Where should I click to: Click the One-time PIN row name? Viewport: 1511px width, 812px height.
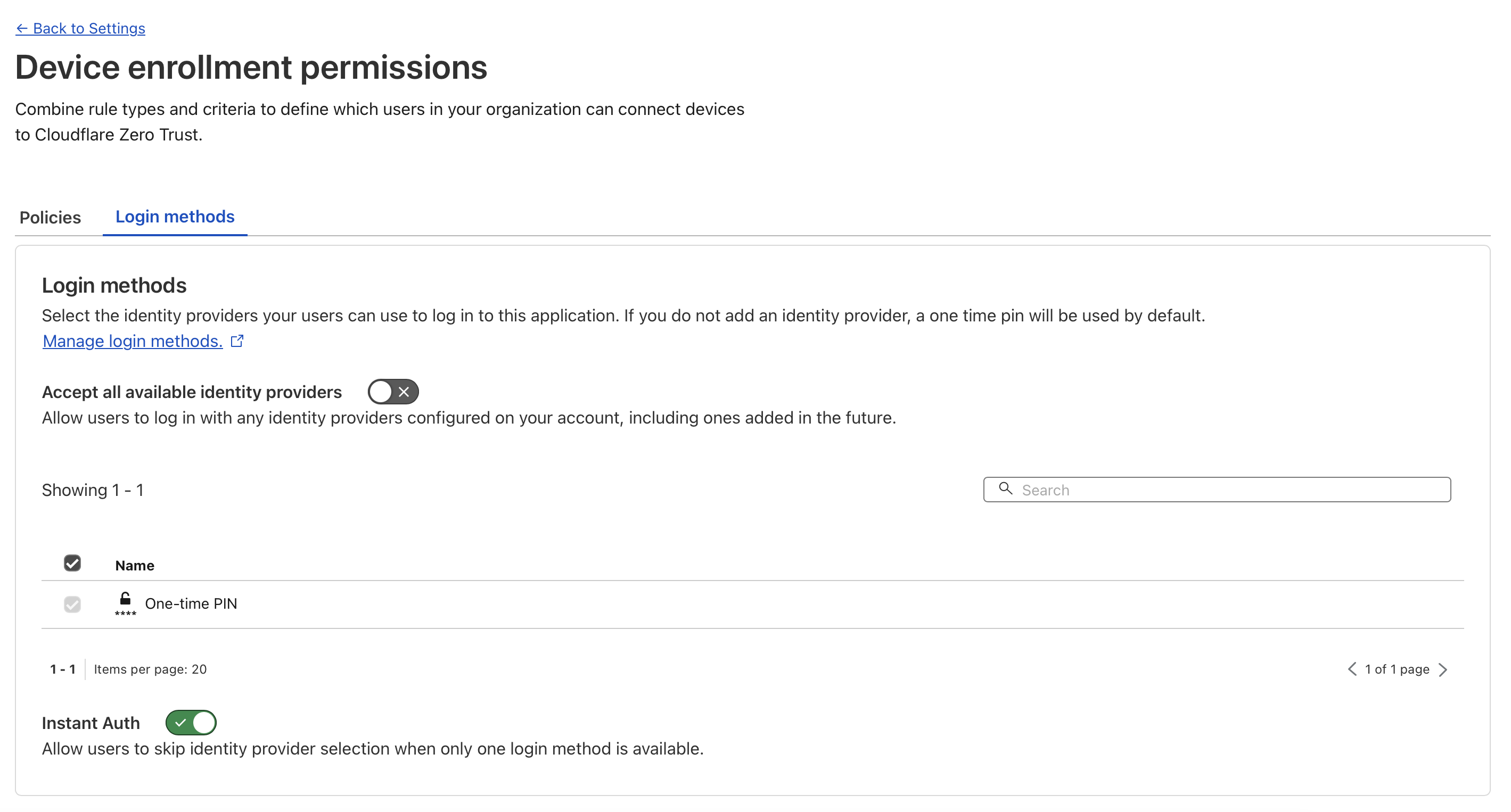191,603
